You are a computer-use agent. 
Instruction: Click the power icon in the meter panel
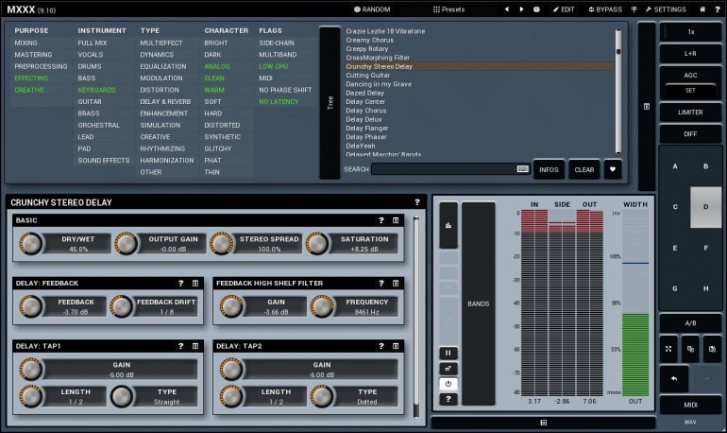(448, 383)
